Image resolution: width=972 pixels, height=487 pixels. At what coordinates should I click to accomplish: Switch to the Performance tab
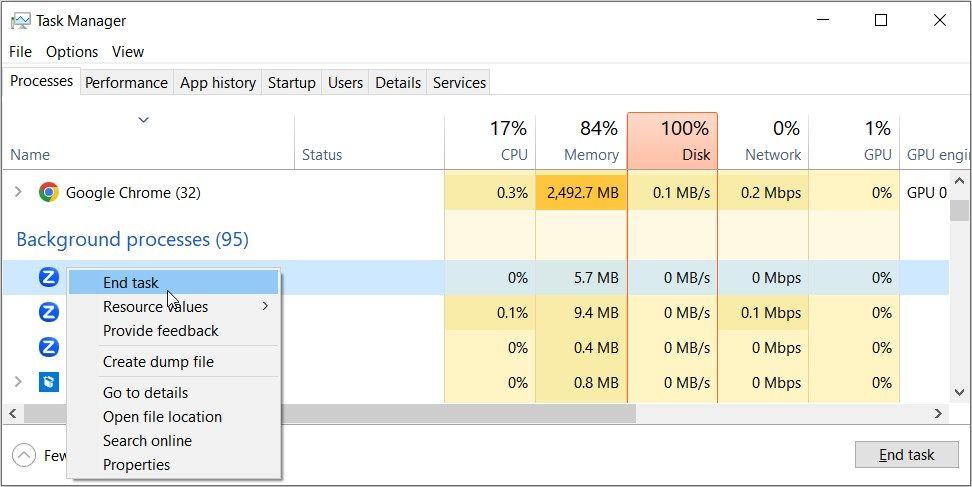point(126,83)
